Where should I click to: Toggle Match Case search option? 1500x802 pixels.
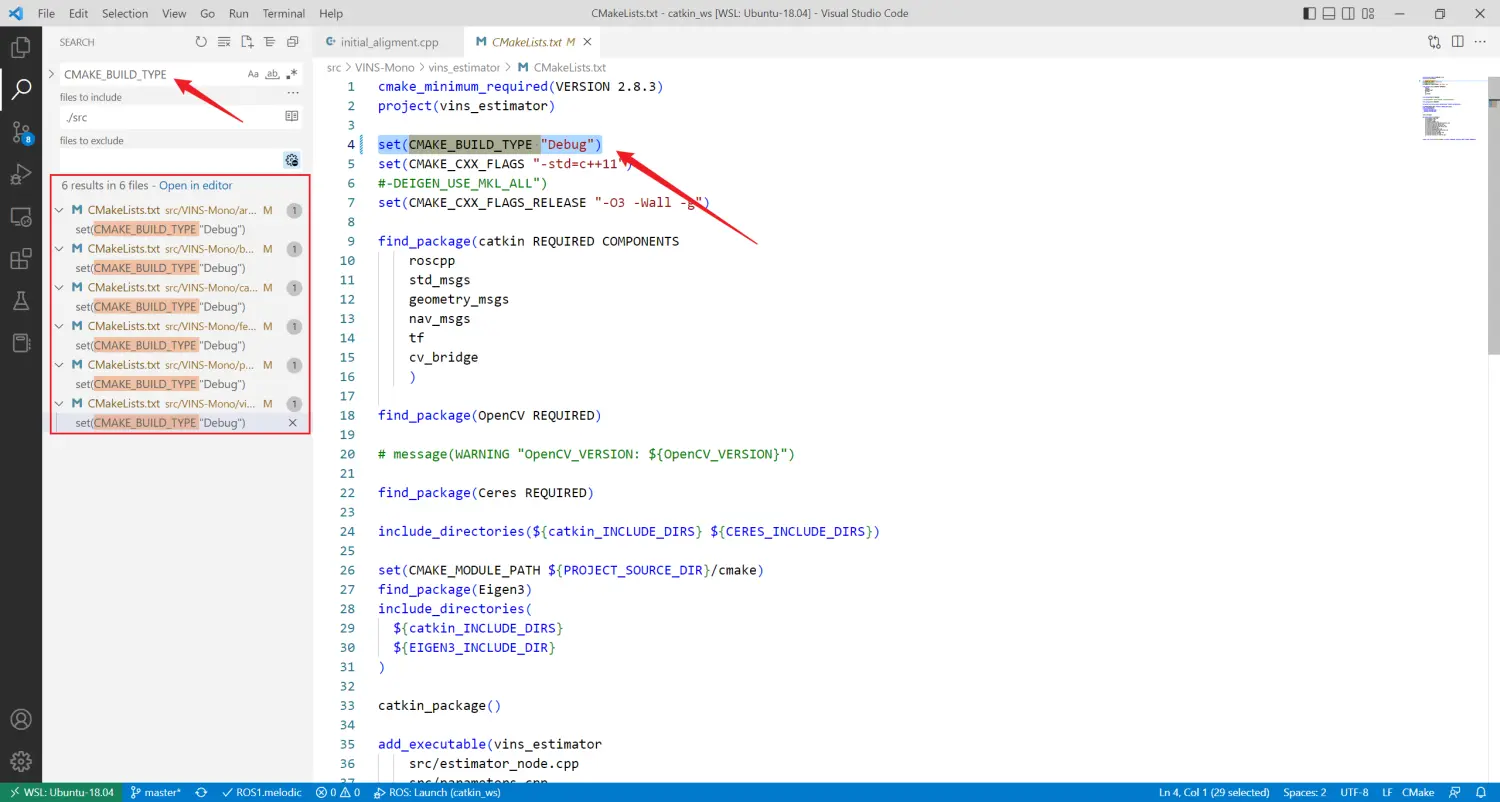tap(253, 74)
